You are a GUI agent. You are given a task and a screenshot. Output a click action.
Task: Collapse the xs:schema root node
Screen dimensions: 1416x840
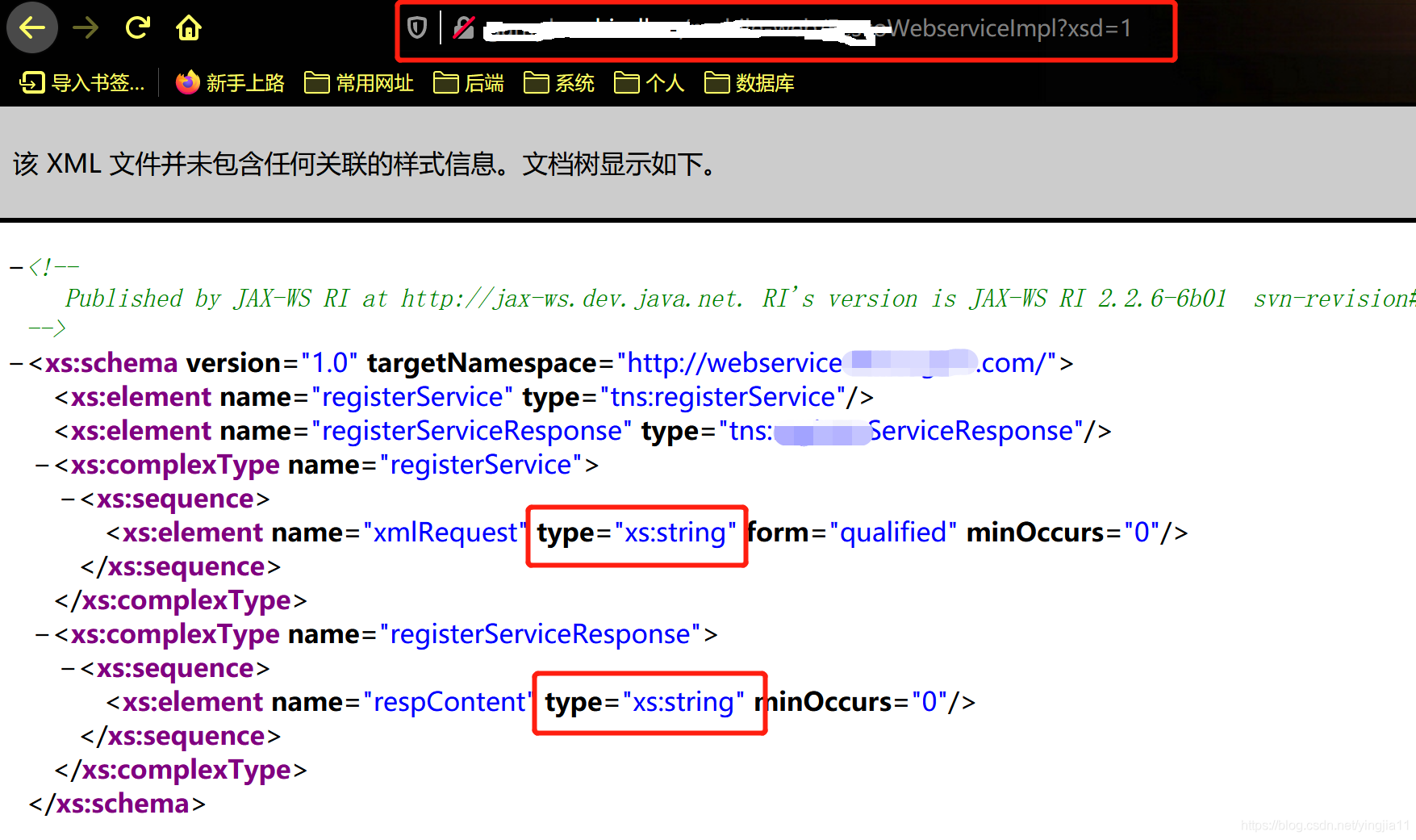click(x=15, y=362)
